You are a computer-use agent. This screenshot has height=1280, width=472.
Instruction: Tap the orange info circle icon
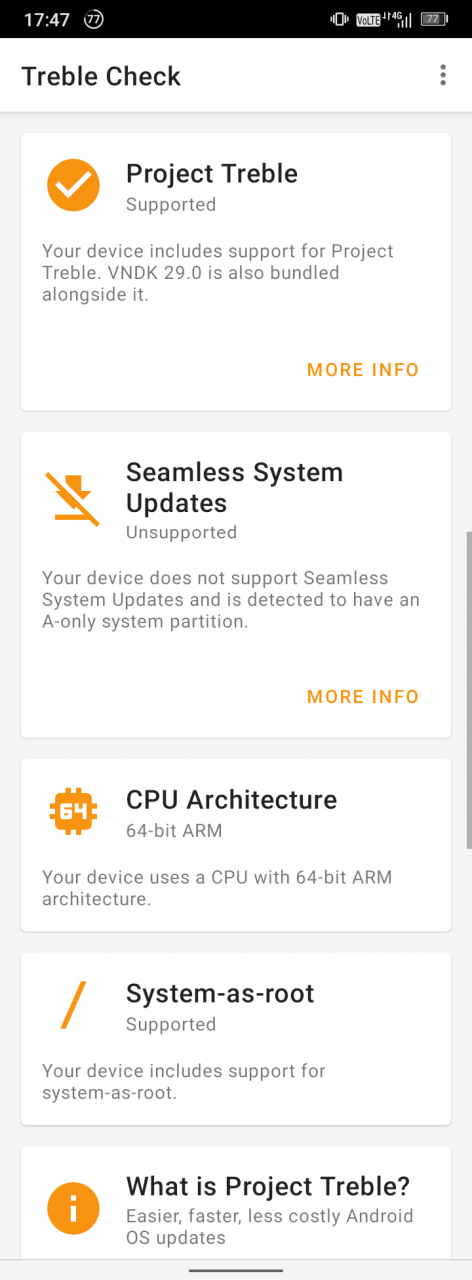coord(73,1209)
